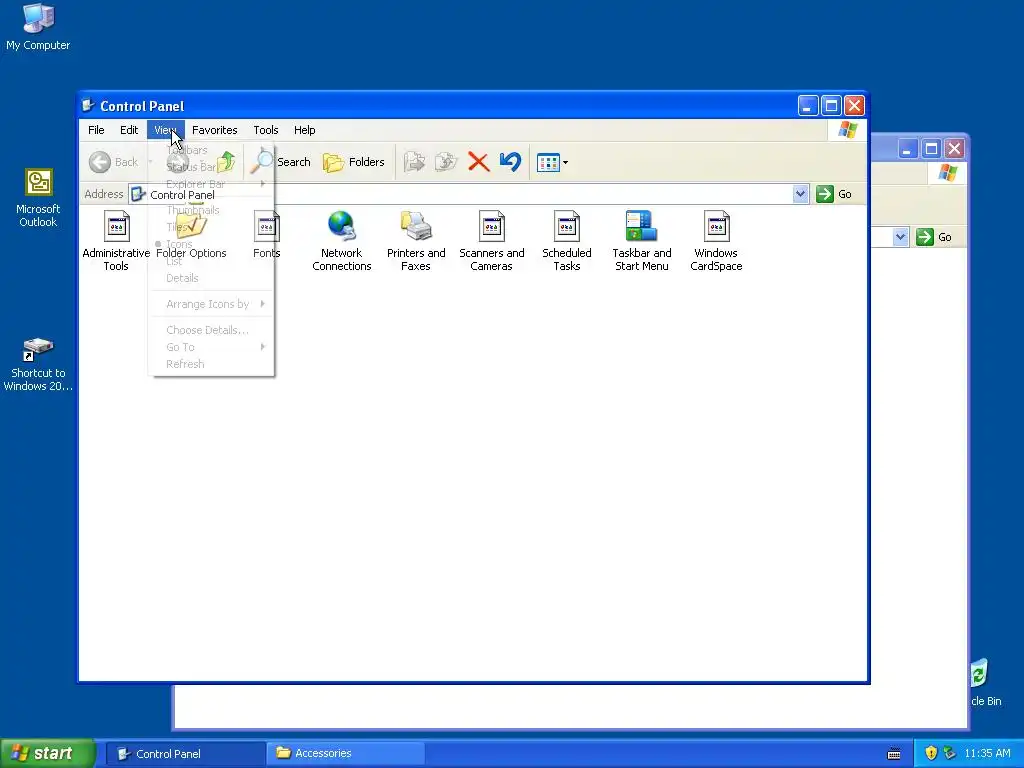Open the Tools menu
Screen dimensions: 1024x768
tap(266, 130)
